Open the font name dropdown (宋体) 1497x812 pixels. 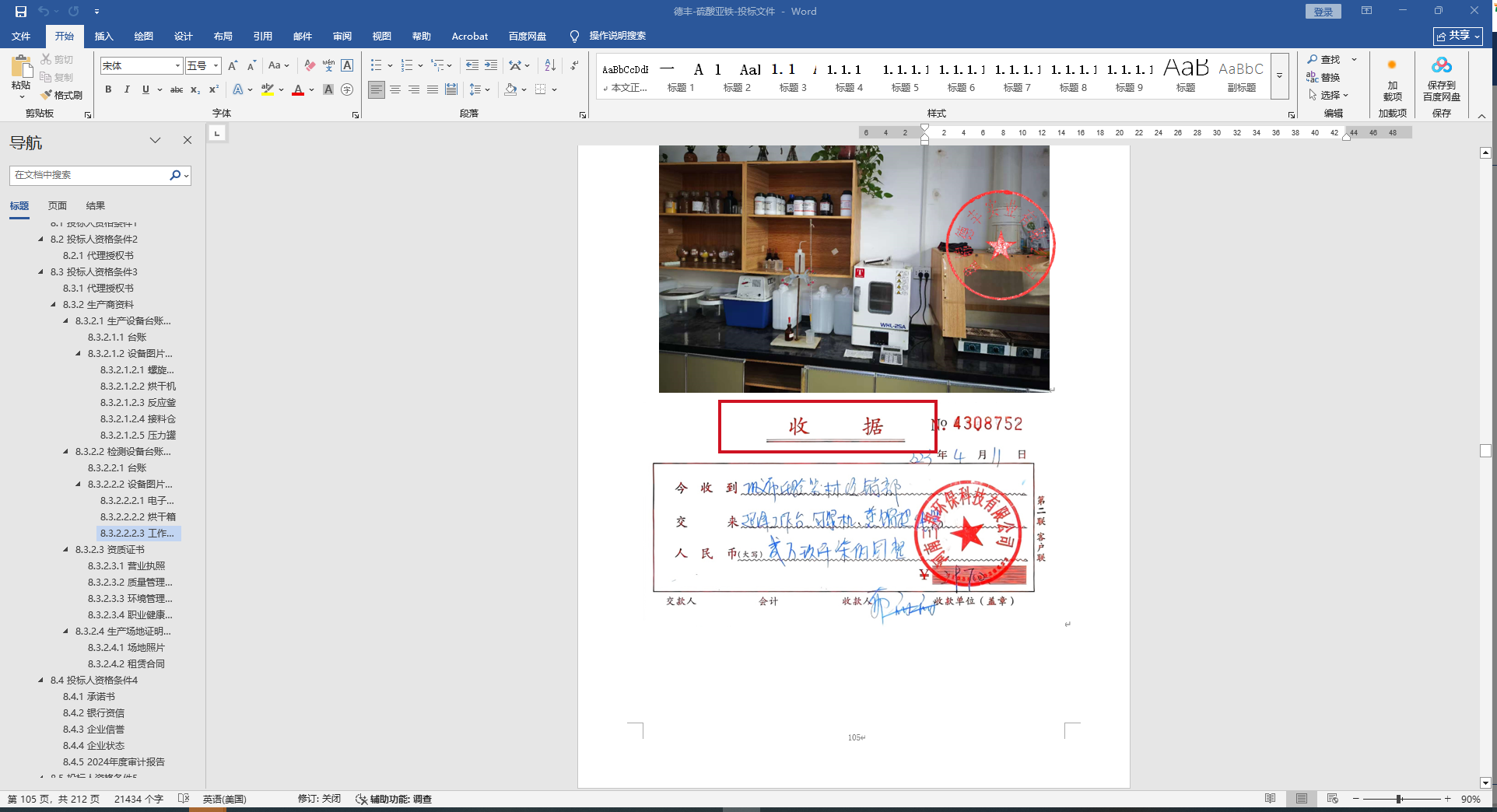click(x=177, y=66)
